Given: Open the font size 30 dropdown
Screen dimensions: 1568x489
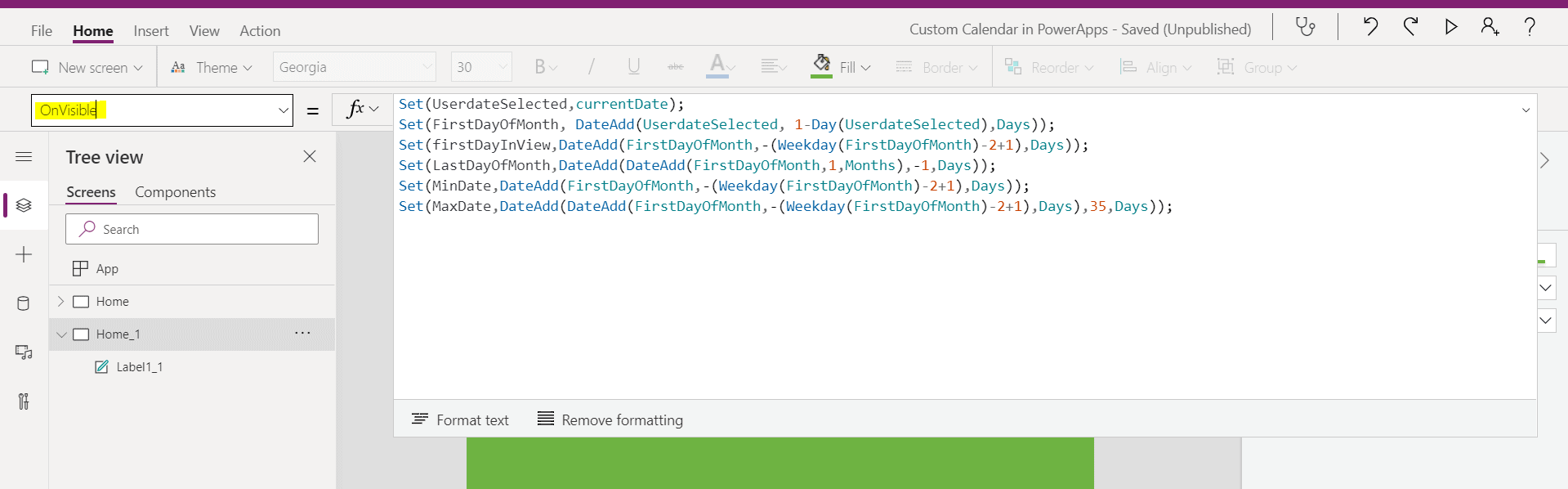Looking at the screenshot, I should [x=481, y=67].
